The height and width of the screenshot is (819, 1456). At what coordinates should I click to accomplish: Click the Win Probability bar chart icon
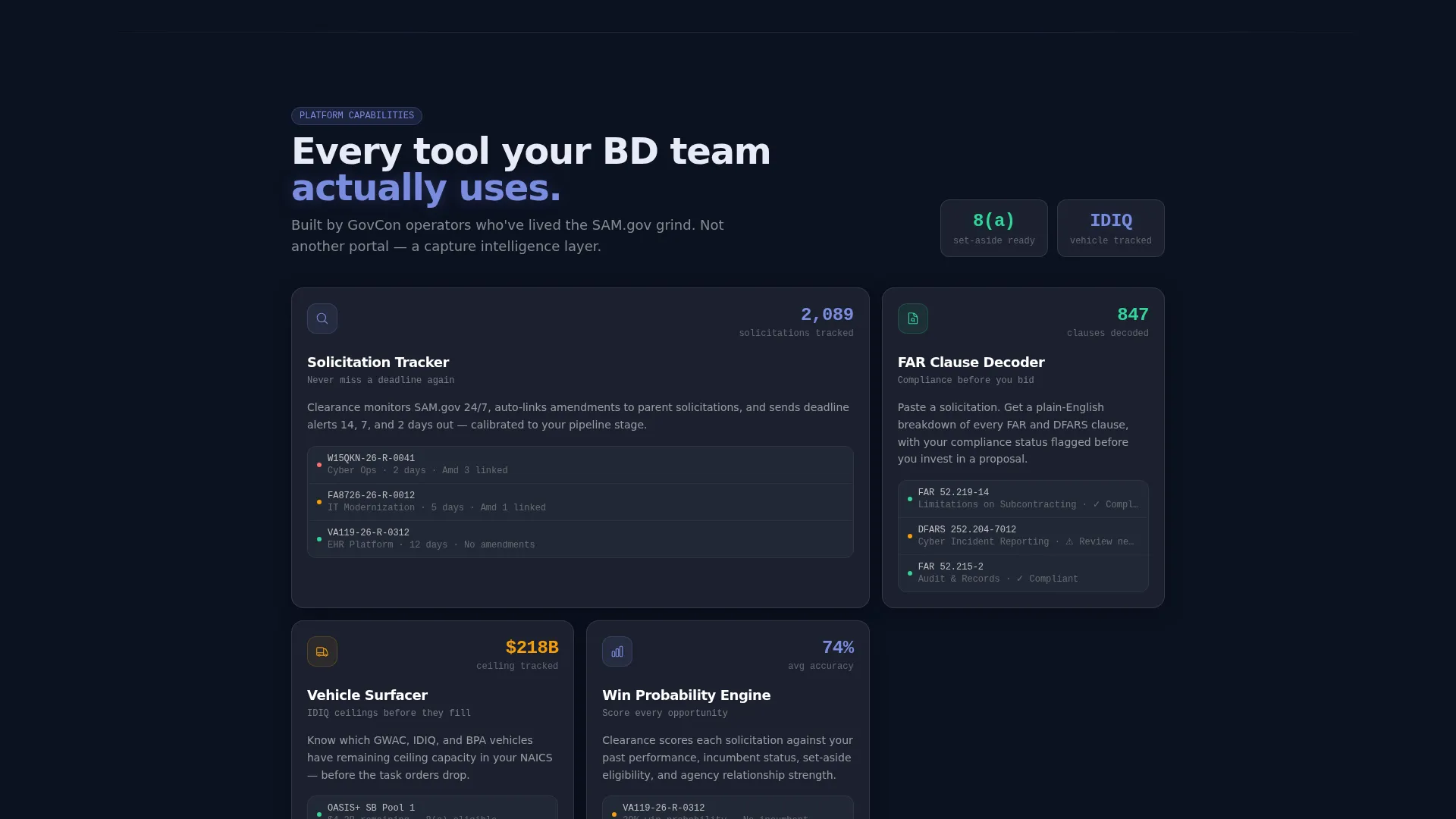(617, 651)
